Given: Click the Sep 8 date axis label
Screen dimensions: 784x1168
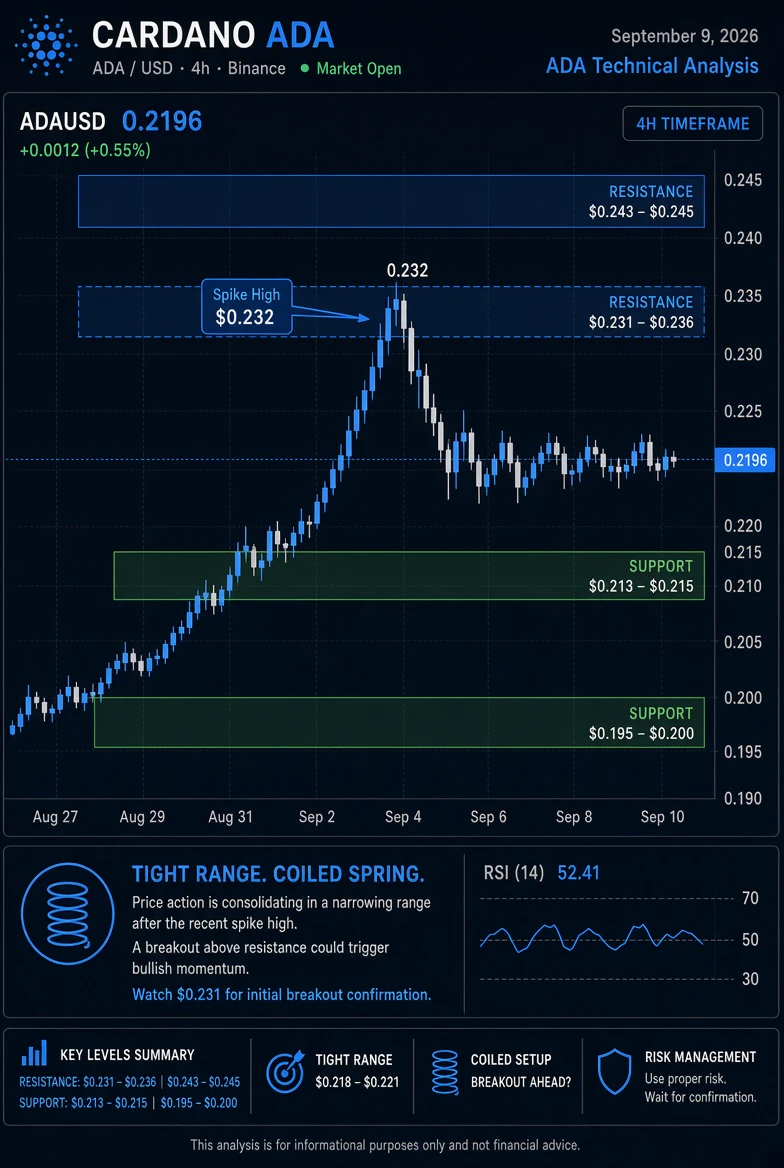Looking at the screenshot, I should click(574, 817).
